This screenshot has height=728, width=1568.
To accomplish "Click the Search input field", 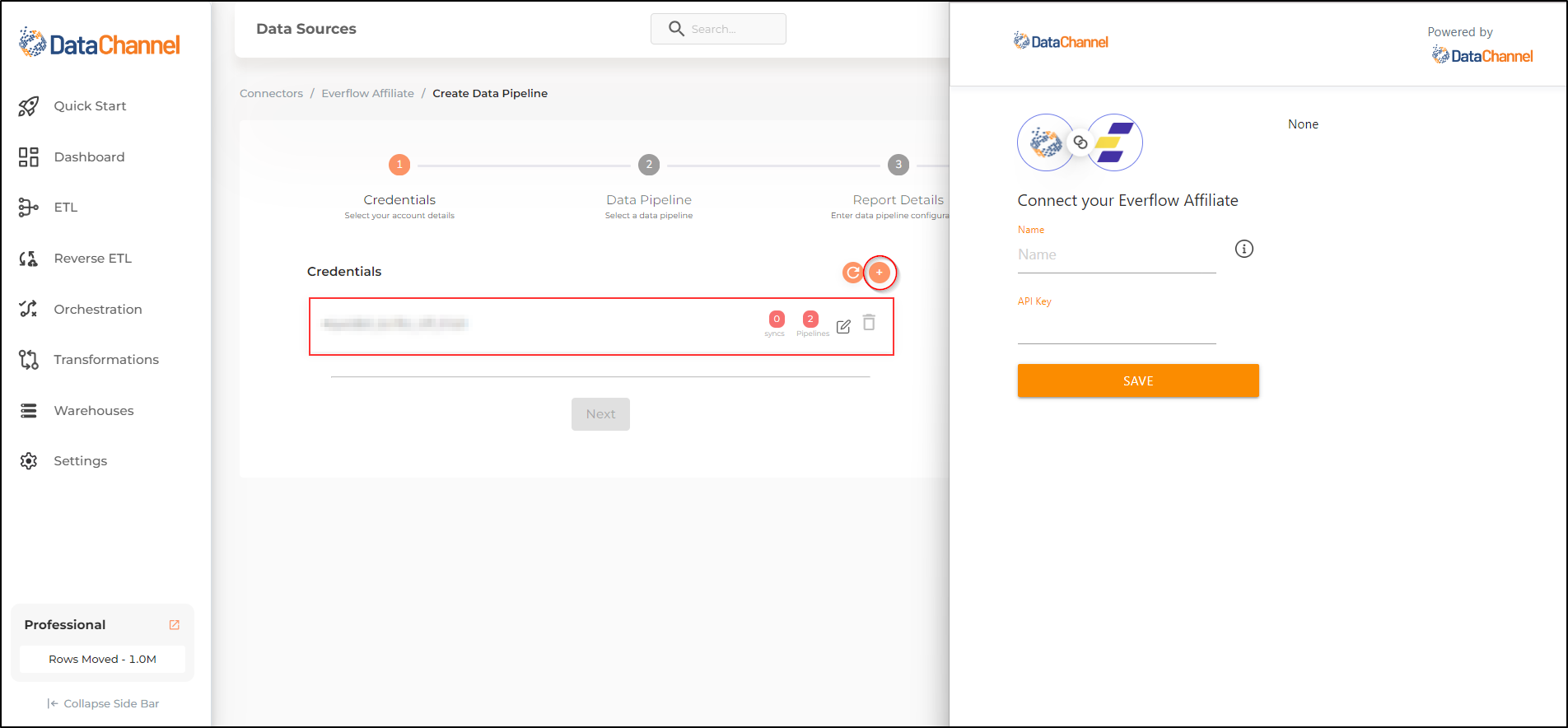I will coord(718,29).
